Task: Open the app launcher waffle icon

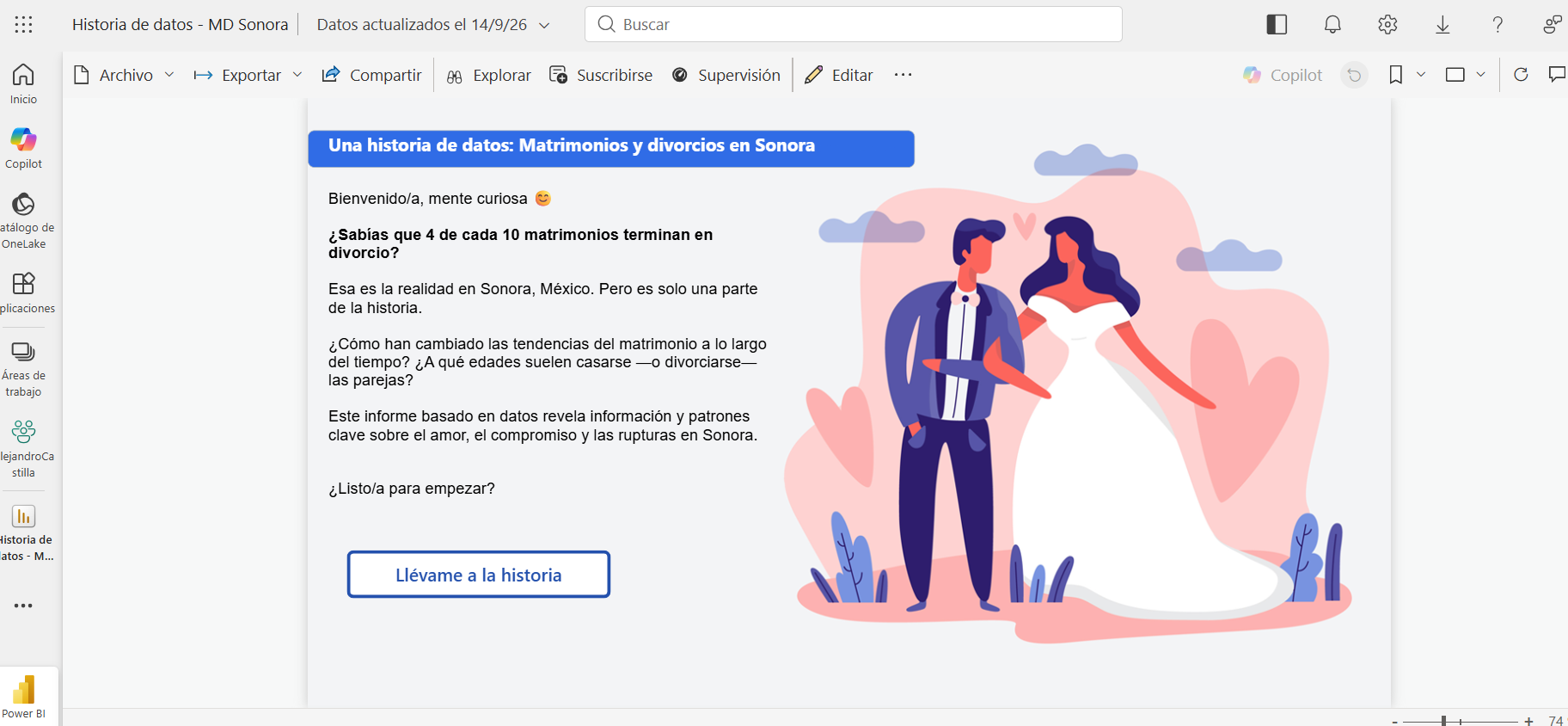Action: [x=24, y=24]
